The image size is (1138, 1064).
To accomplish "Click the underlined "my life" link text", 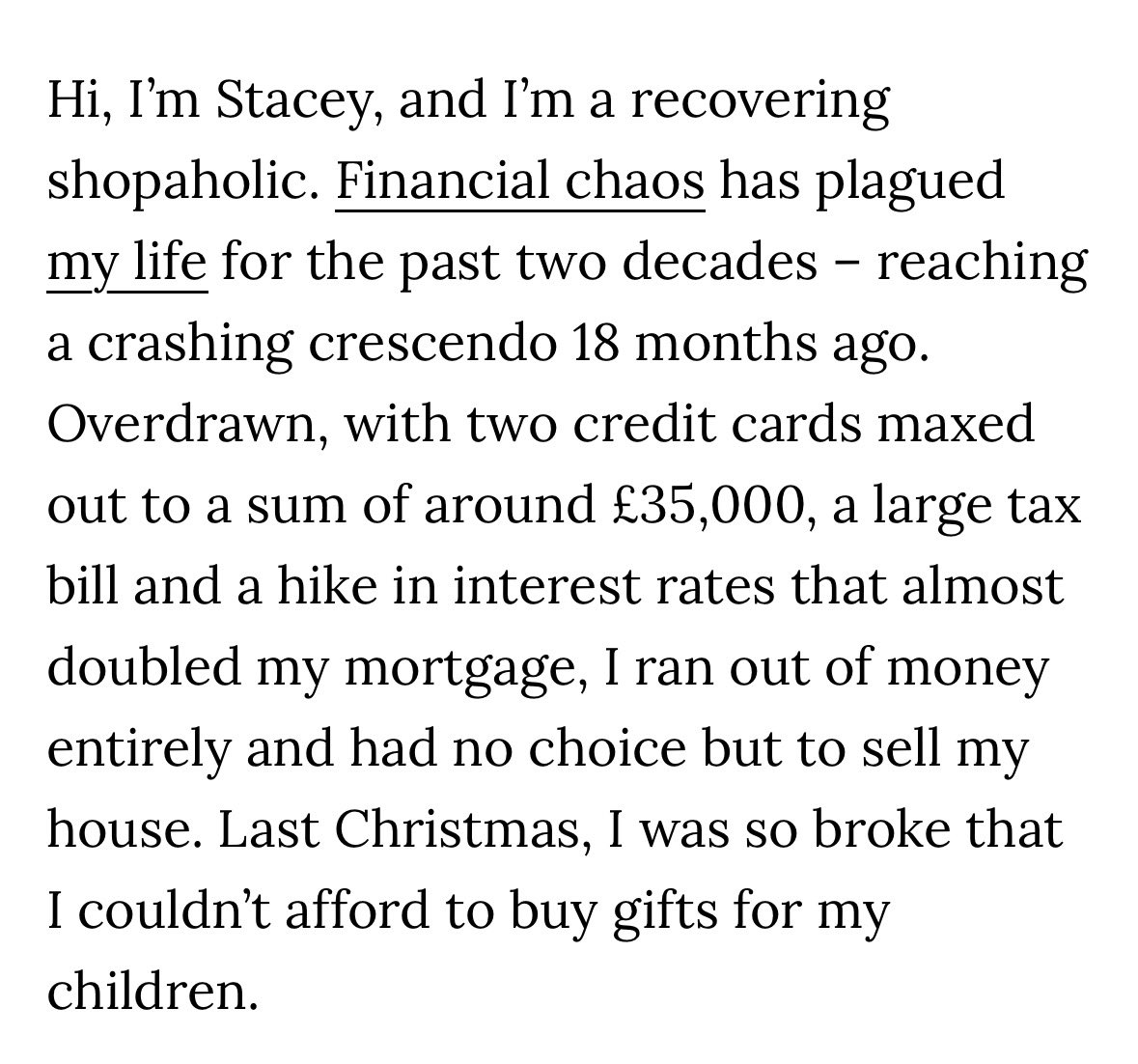I will coord(127,266).
